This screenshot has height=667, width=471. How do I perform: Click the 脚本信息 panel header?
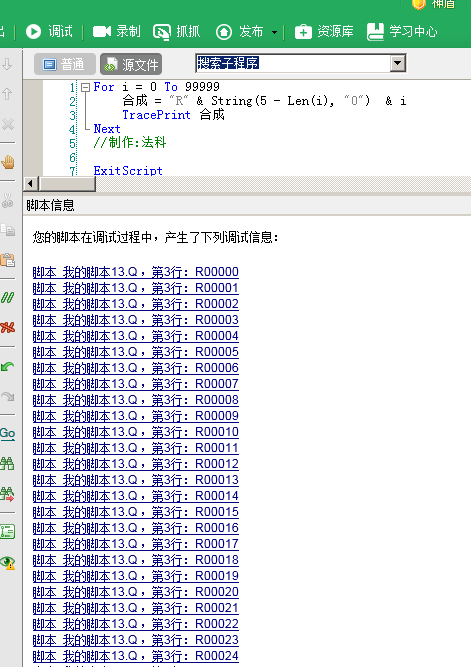click(x=247, y=205)
